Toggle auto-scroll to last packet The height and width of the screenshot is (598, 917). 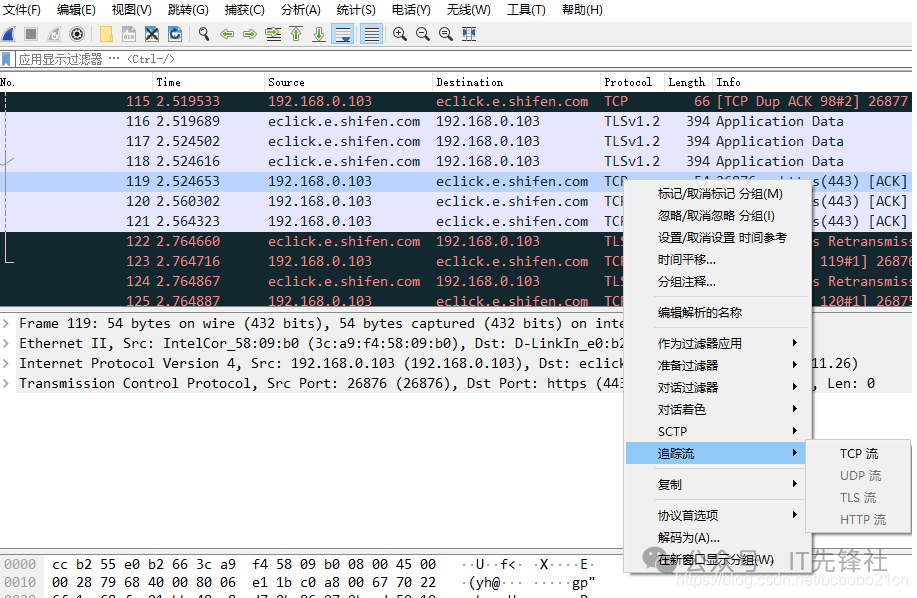tap(343, 34)
